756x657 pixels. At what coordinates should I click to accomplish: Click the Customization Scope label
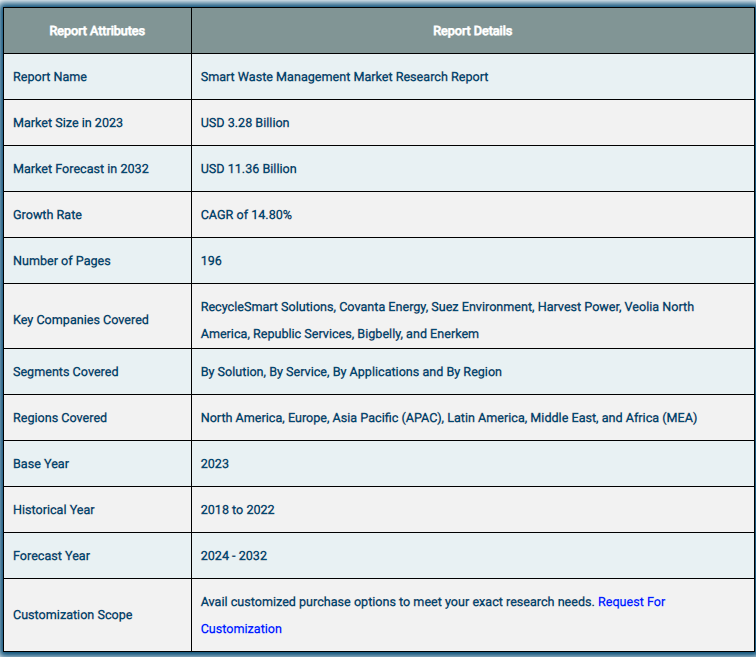pyautogui.click(x=73, y=615)
